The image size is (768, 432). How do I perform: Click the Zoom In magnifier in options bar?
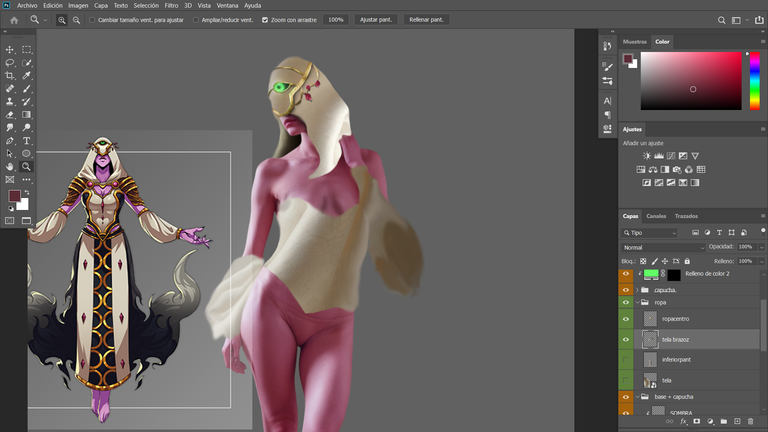[x=62, y=20]
